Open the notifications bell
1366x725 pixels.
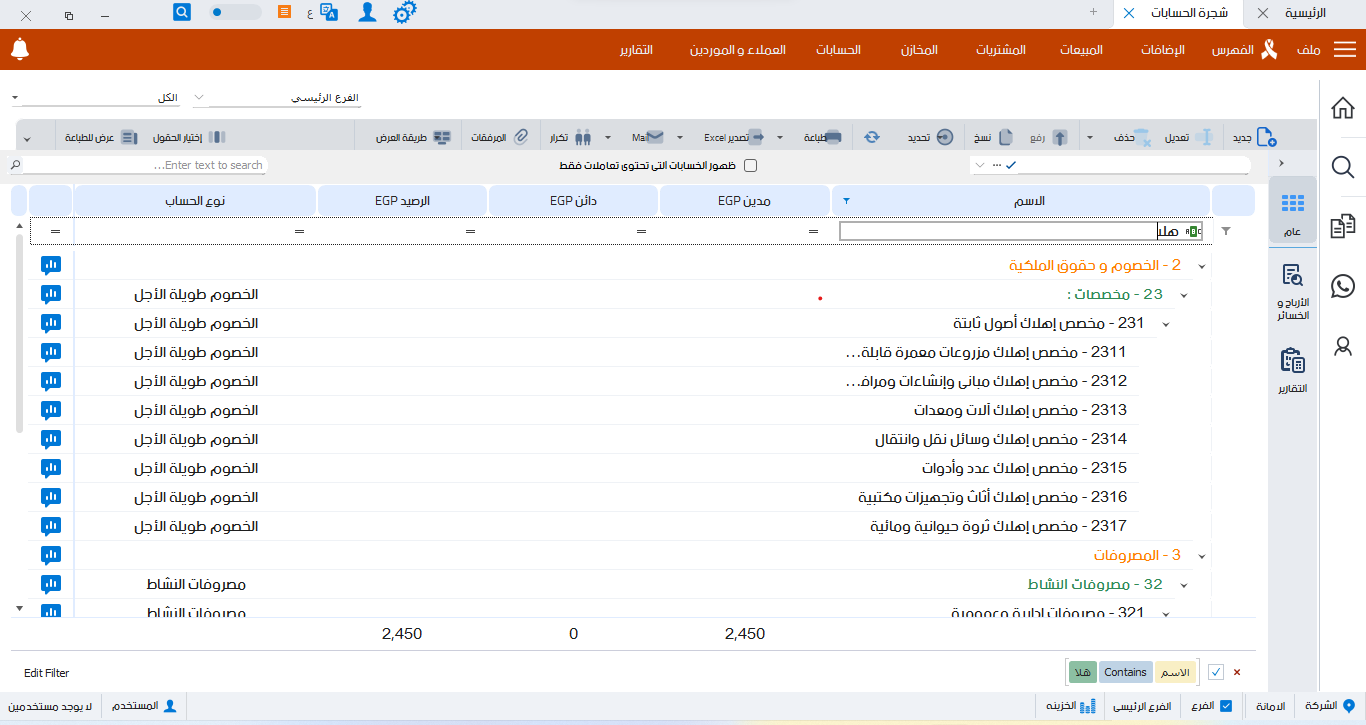(20, 49)
